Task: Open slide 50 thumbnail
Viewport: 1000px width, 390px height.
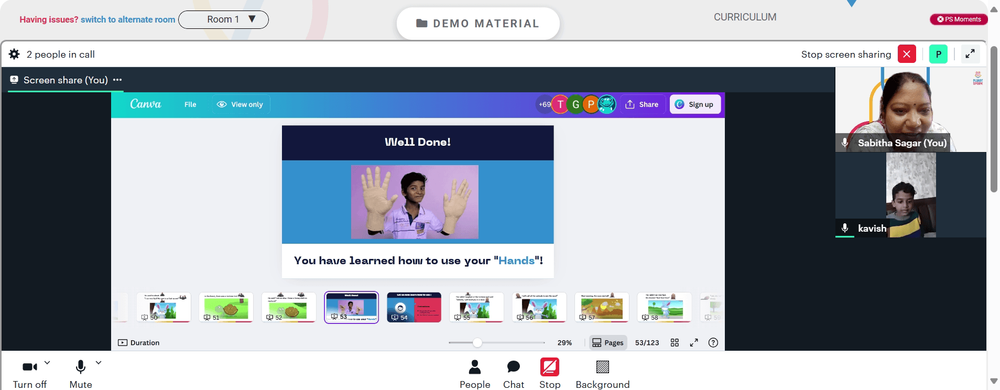Action: (x=164, y=308)
